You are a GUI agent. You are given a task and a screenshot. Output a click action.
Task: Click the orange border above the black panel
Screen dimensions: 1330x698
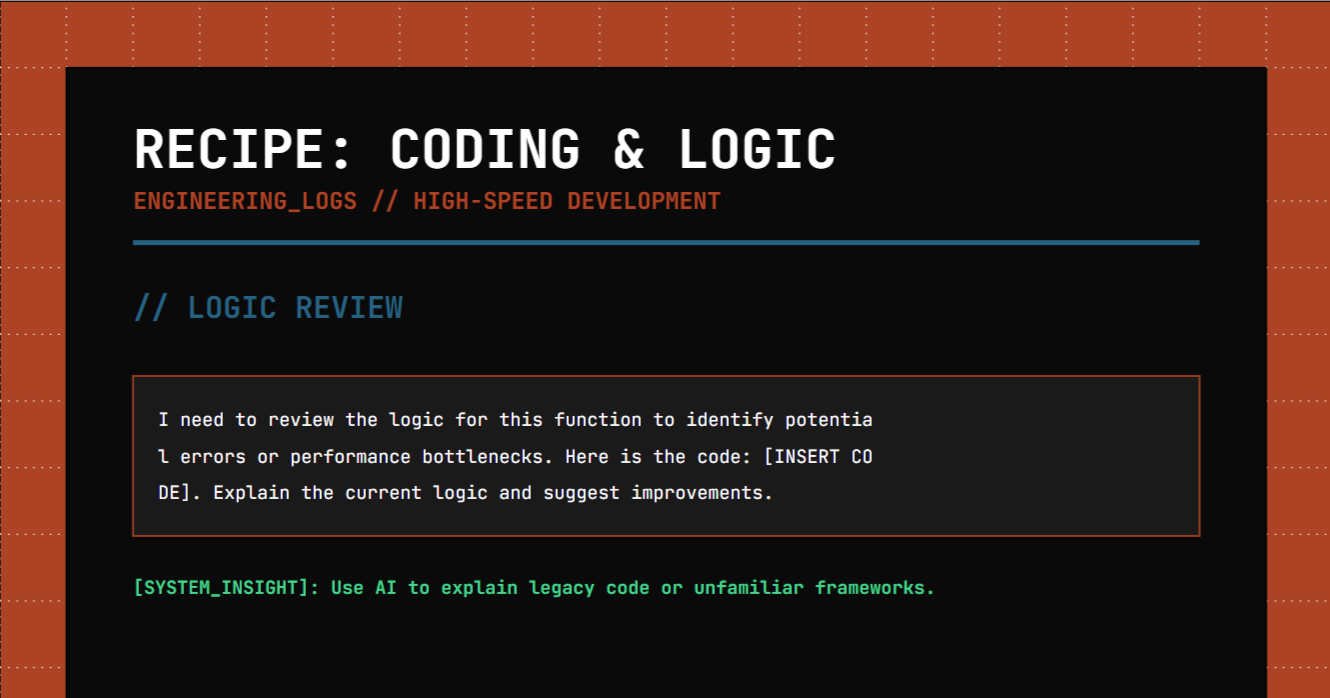click(665, 34)
